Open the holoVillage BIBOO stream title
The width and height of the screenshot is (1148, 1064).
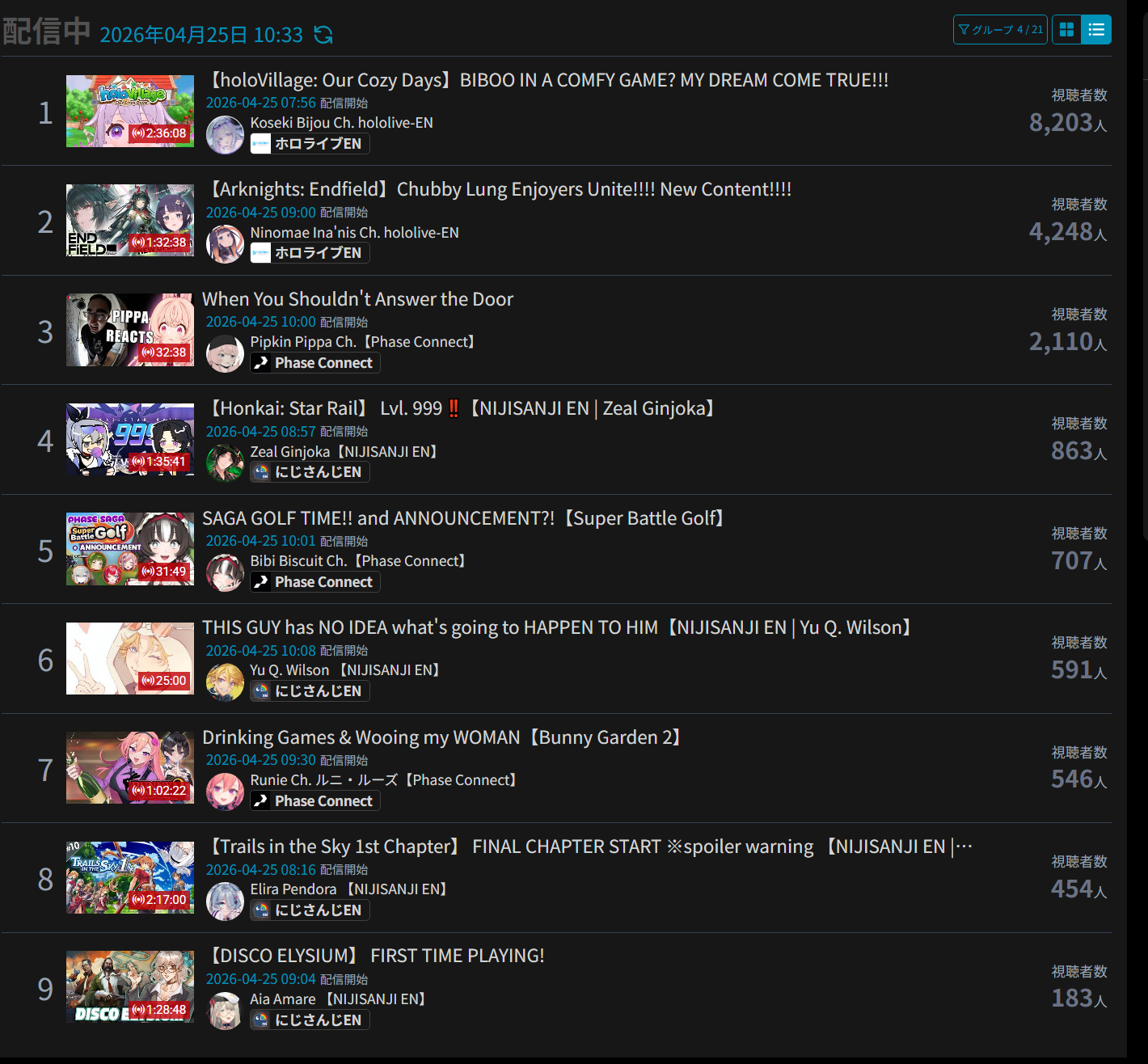547,80
